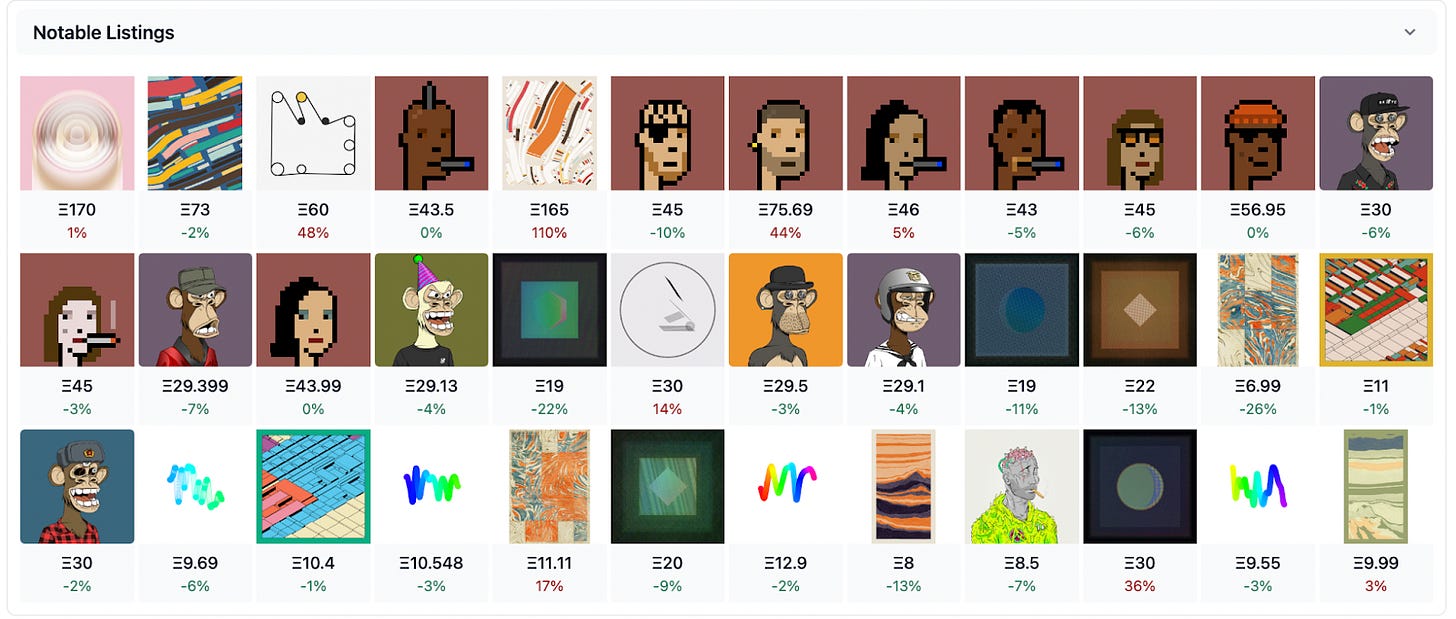Image resolution: width=1456 pixels, height=619 pixels.
Task: Open the gray circle artwork listed at Ξ30
Action: [x=667, y=310]
